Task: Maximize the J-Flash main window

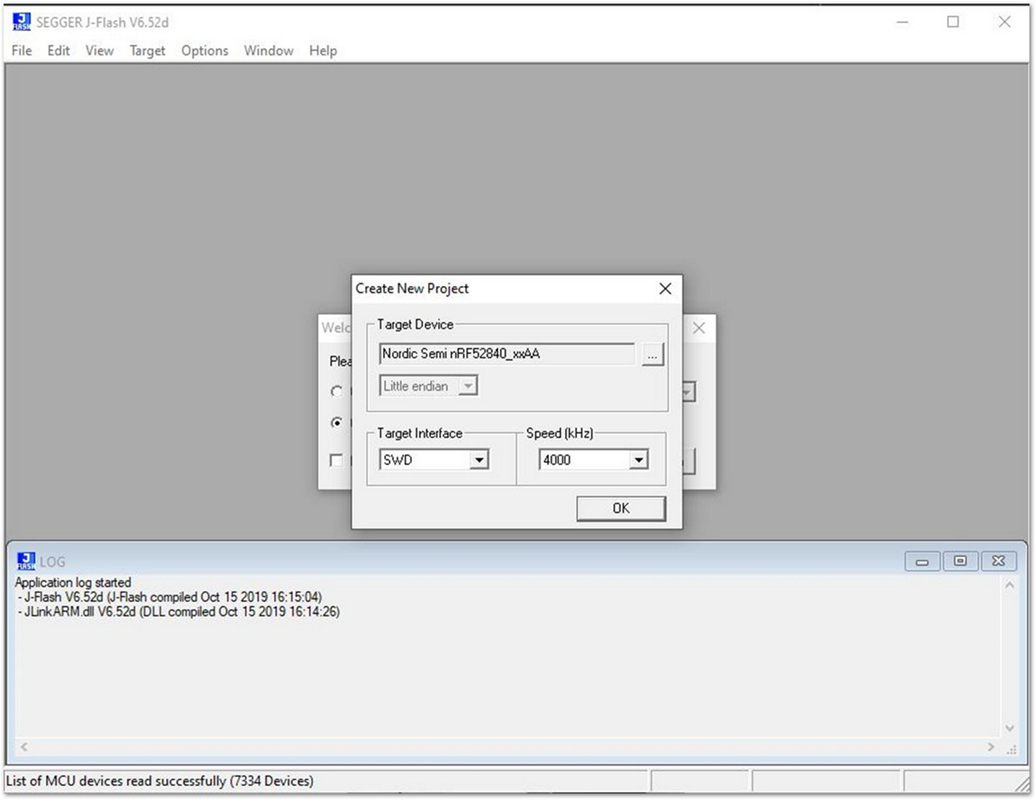Action: [x=953, y=22]
